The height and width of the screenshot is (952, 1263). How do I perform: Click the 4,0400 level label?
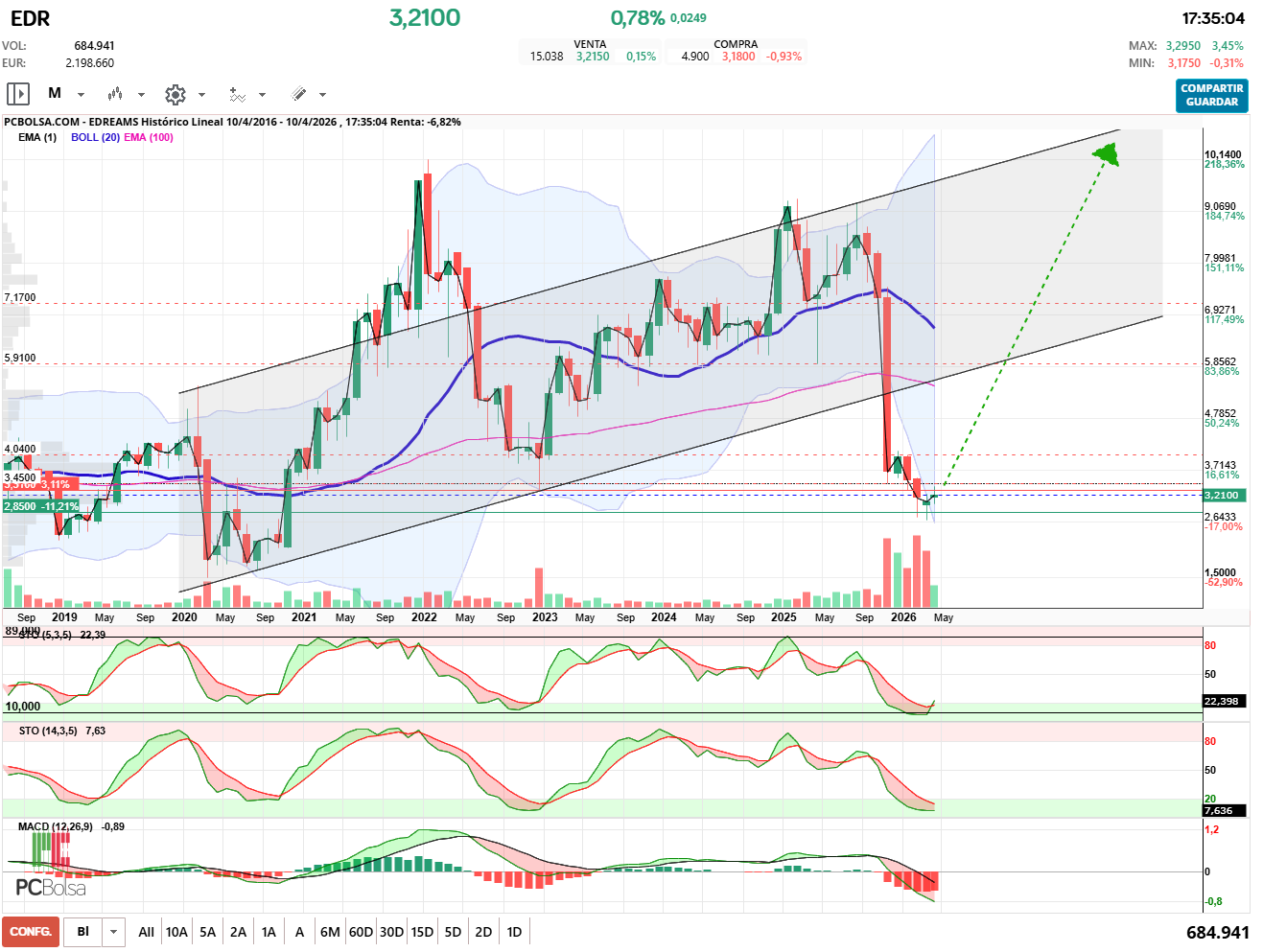20,449
